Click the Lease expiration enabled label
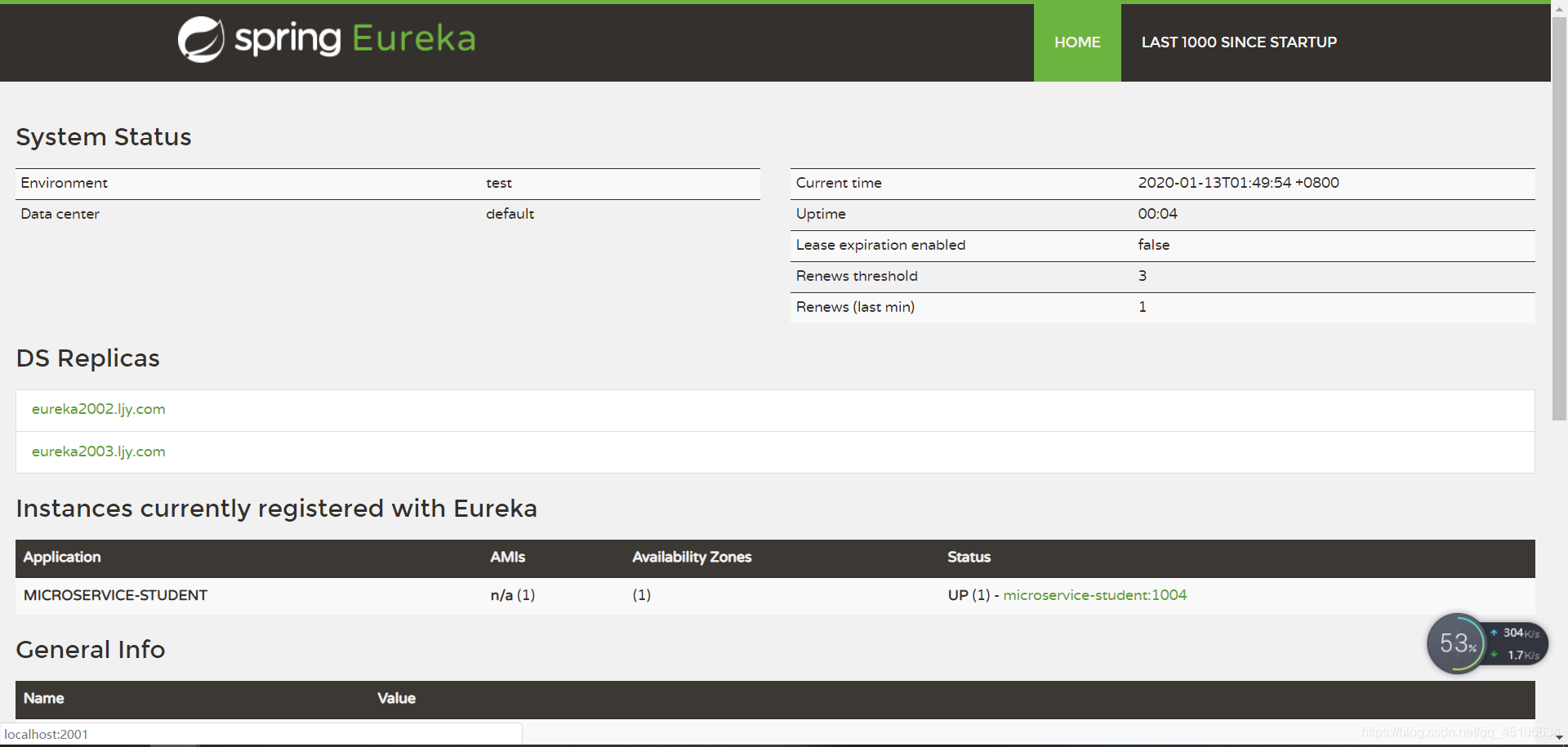Viewport: 1568px width, 747px height. [x=880, y=245]
